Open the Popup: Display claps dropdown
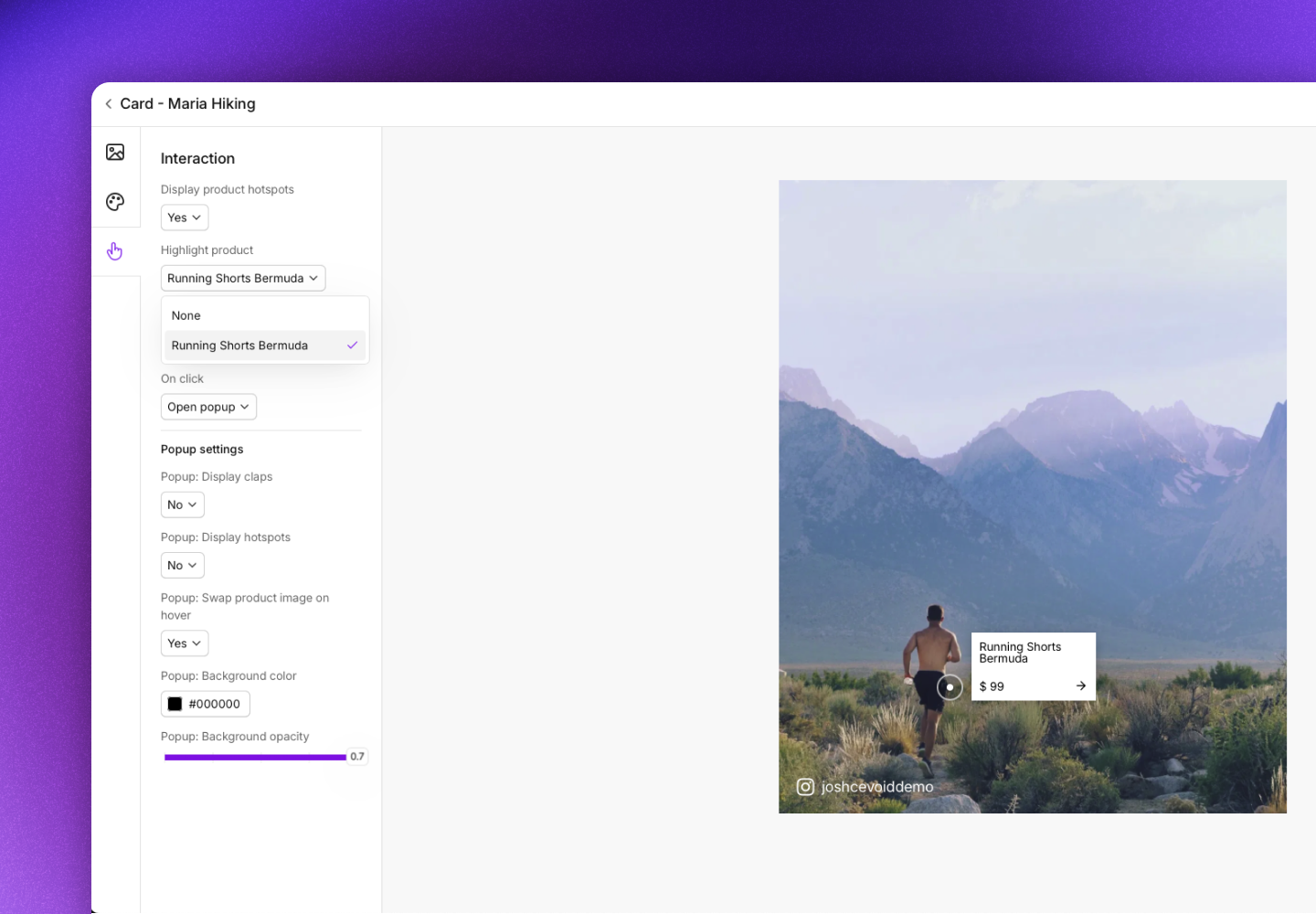The image size is (1316, 914). pyautogui.click(x=183, y=505)
